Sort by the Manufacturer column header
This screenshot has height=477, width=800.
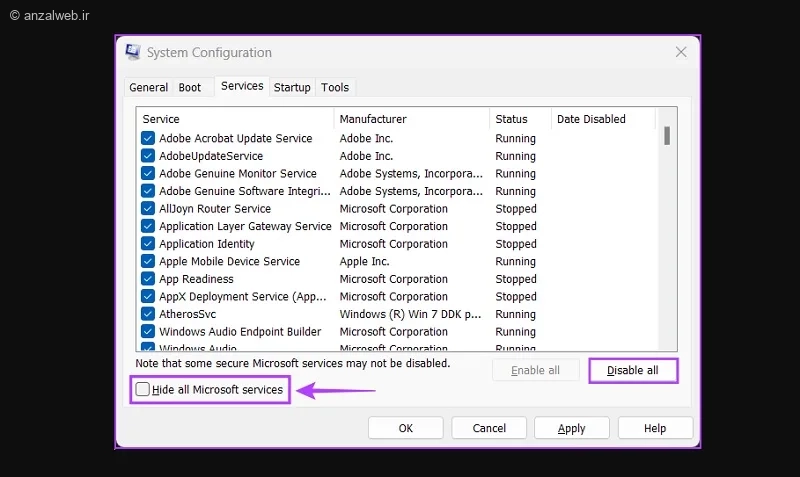point(412,119)
